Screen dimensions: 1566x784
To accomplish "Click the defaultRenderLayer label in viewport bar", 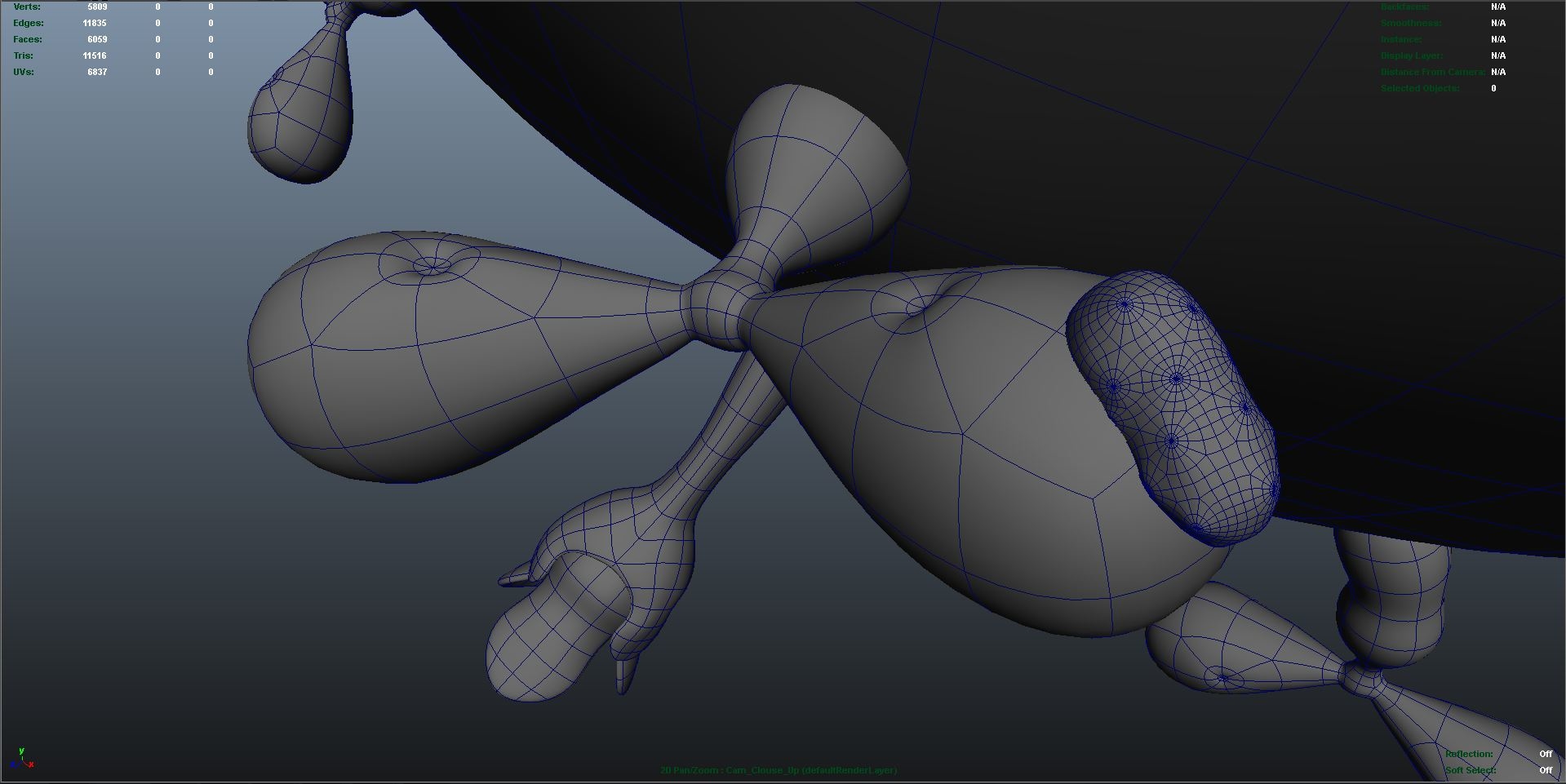I will tap(850, 769).
